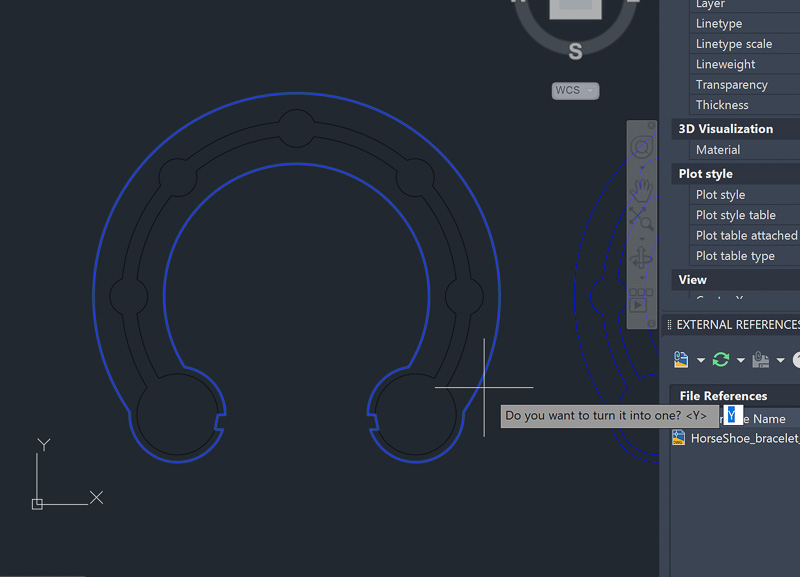Click the Orbit tool icon
Screen dimensions: 800x577
641,258
